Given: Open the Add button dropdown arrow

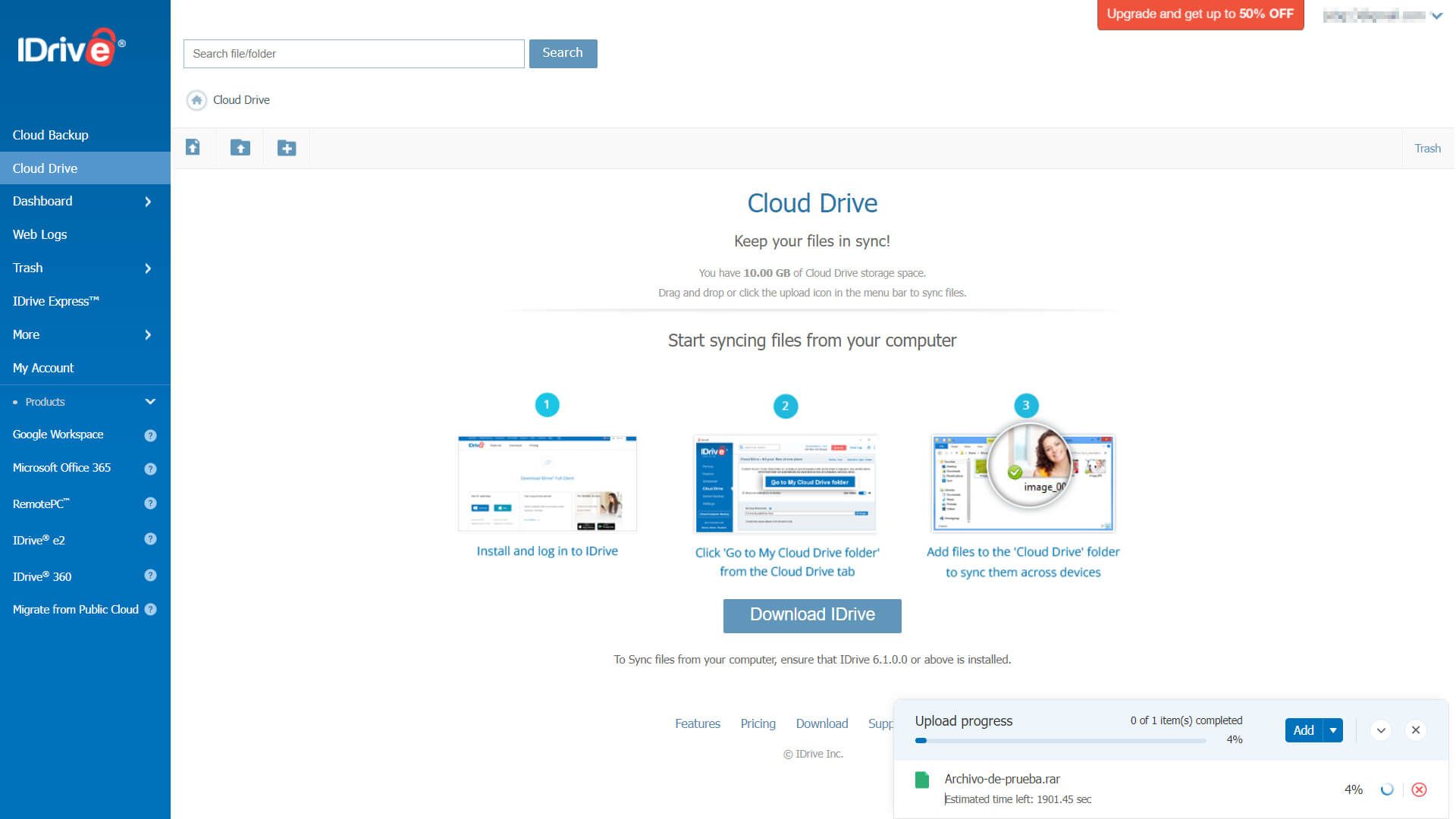Looking at the screenshot, I should 1333,730.
